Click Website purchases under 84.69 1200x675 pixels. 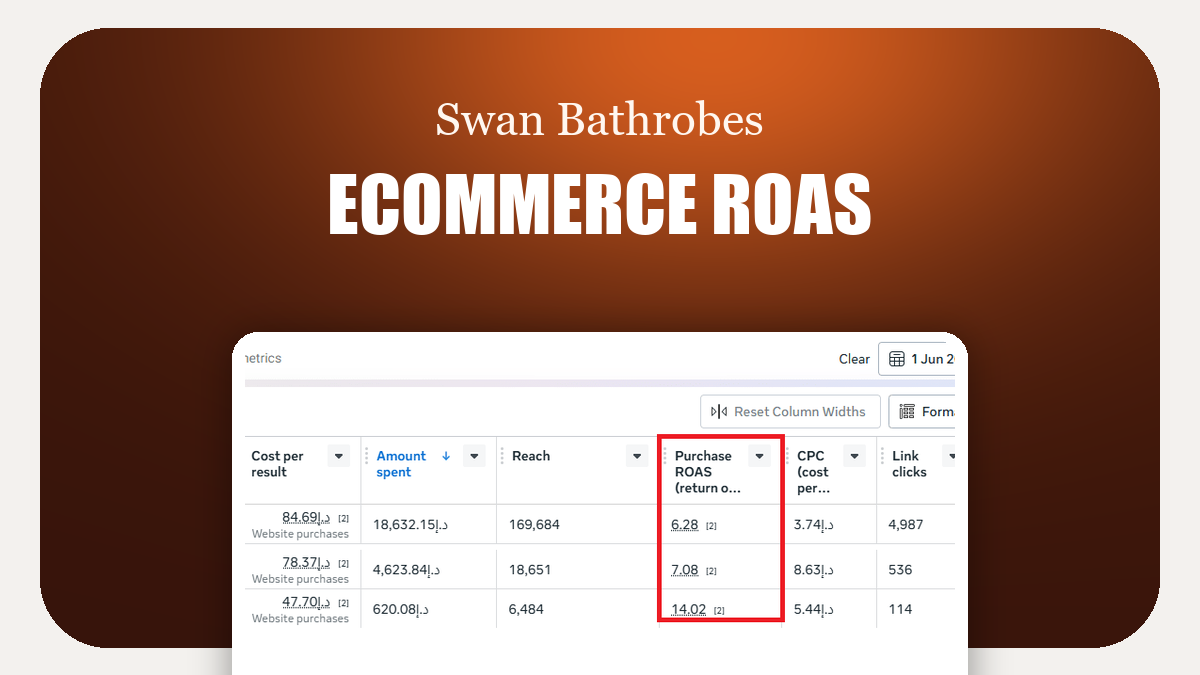pyautogui.click(x=300, y=534)
